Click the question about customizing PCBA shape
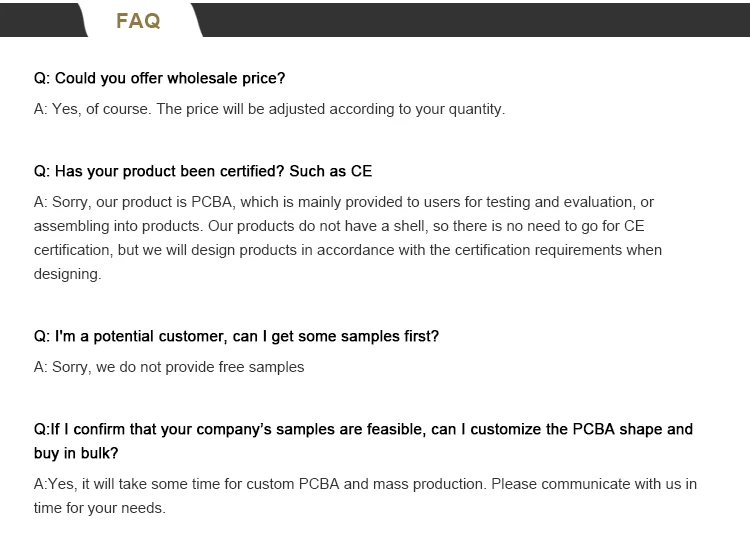 tap(363, 429)
